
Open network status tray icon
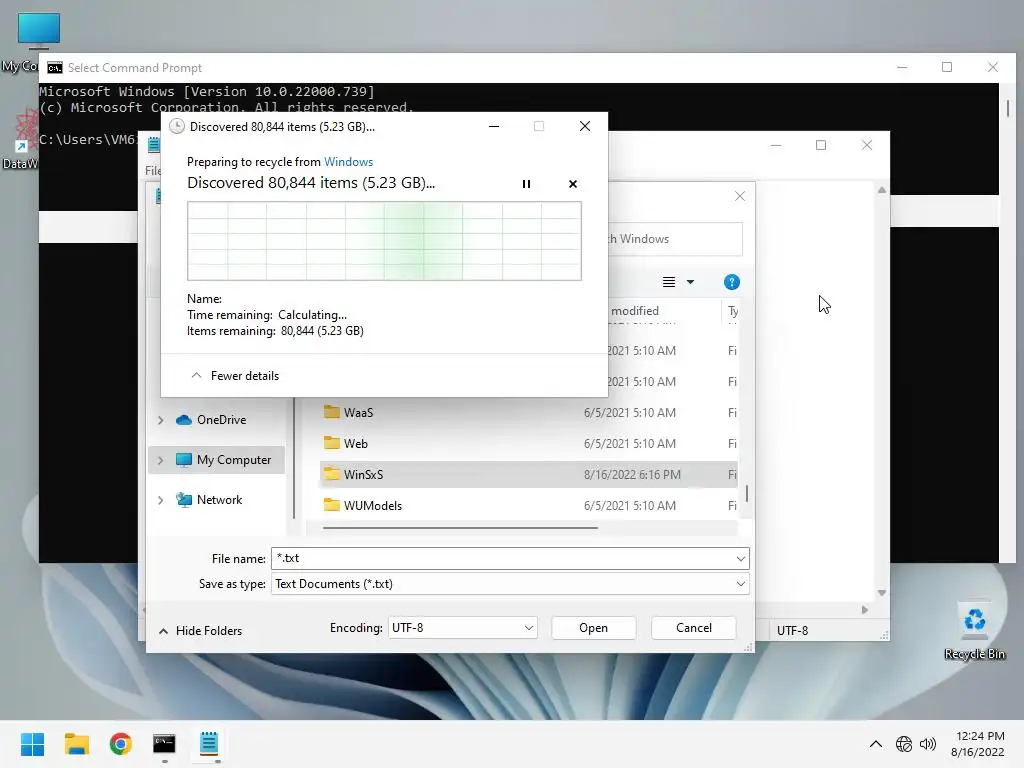[904, 744]
